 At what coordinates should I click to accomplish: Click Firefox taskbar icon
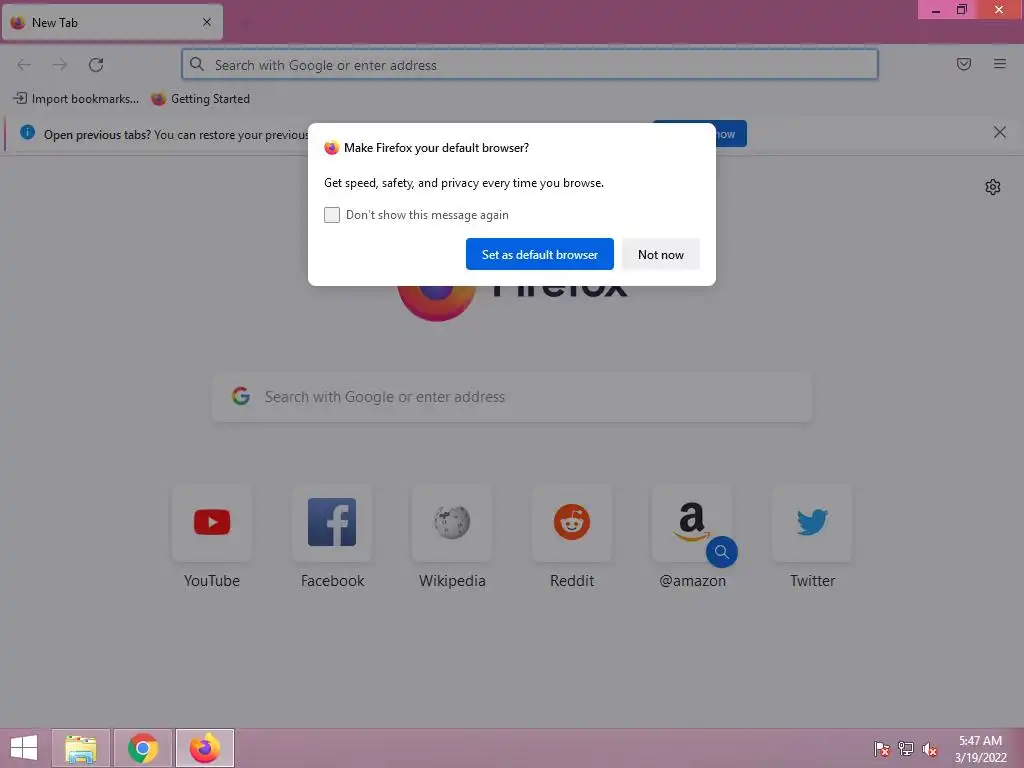[204, 748]
